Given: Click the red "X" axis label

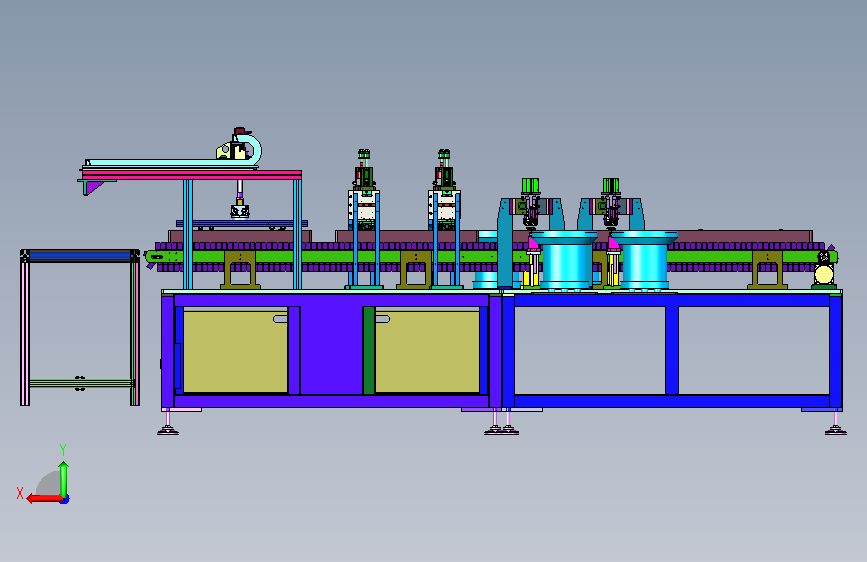Looking at the screenshot, I should click(x=20, y=493).
